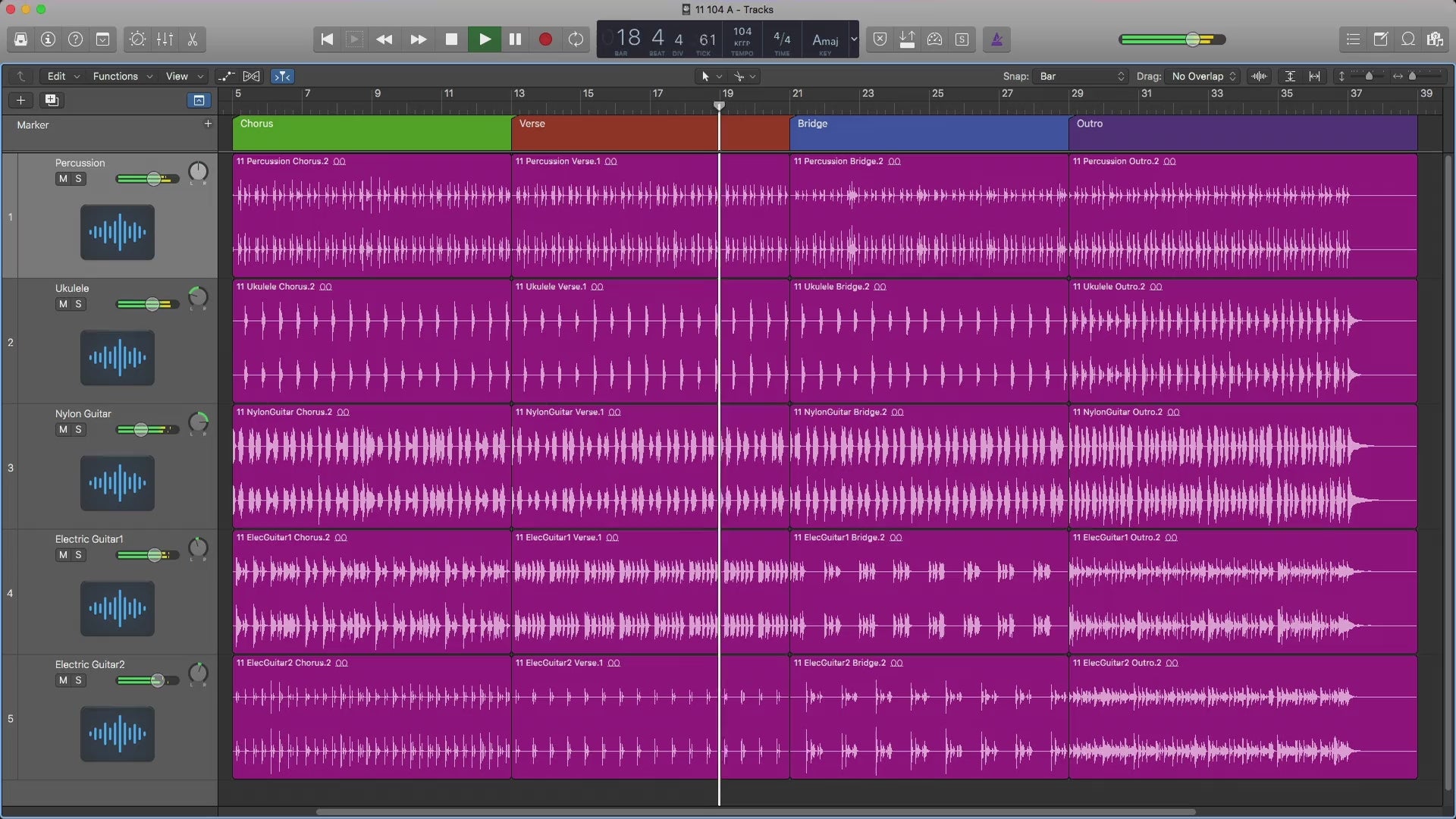Toggle Cycle mode

click(576, 39)
